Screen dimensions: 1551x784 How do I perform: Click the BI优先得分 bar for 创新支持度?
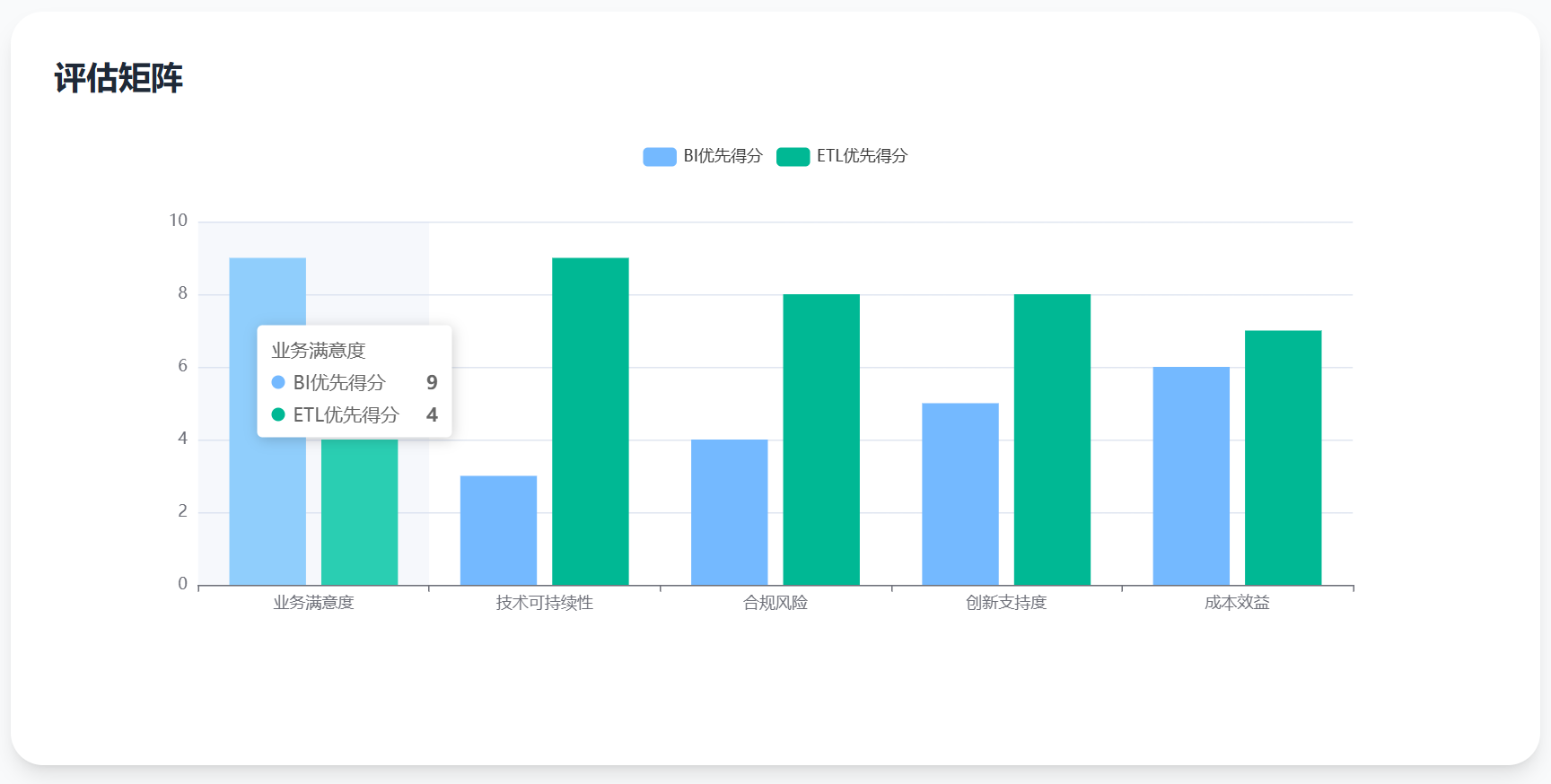(x=960, y=494)
